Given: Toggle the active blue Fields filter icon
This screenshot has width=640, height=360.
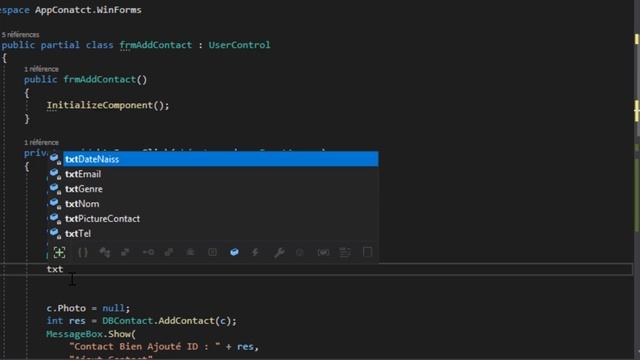Looking at the screenshot, I should [x=234, y=252].
